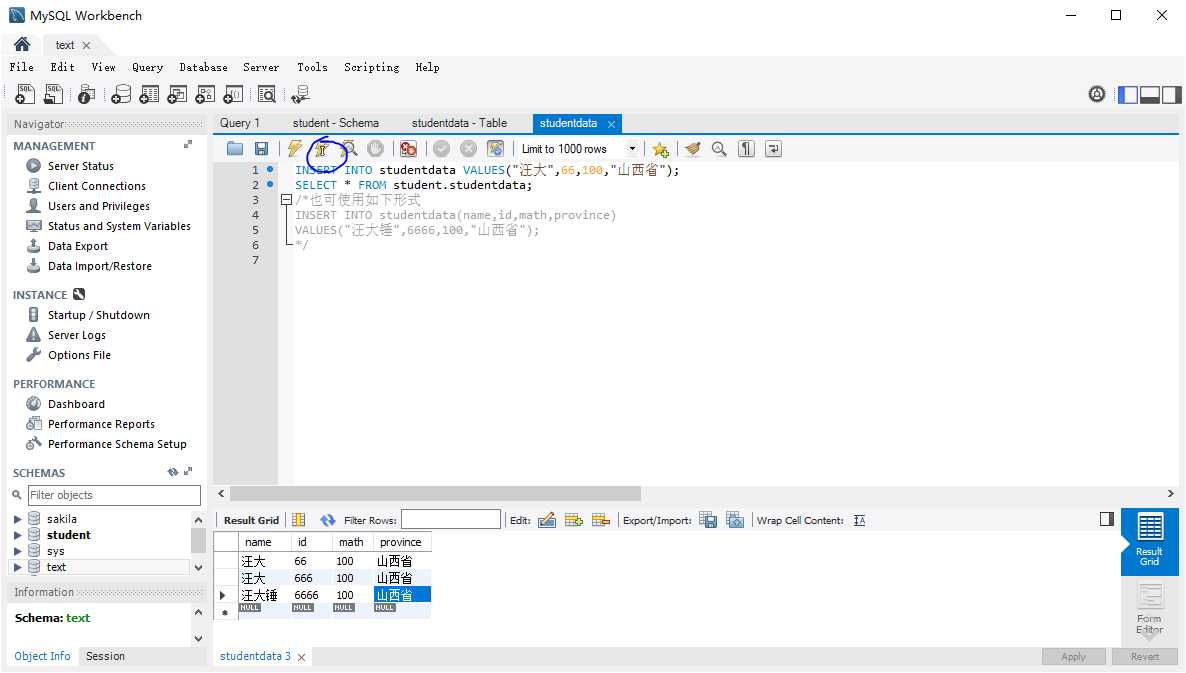Switch to Query 1 tab

240,123
